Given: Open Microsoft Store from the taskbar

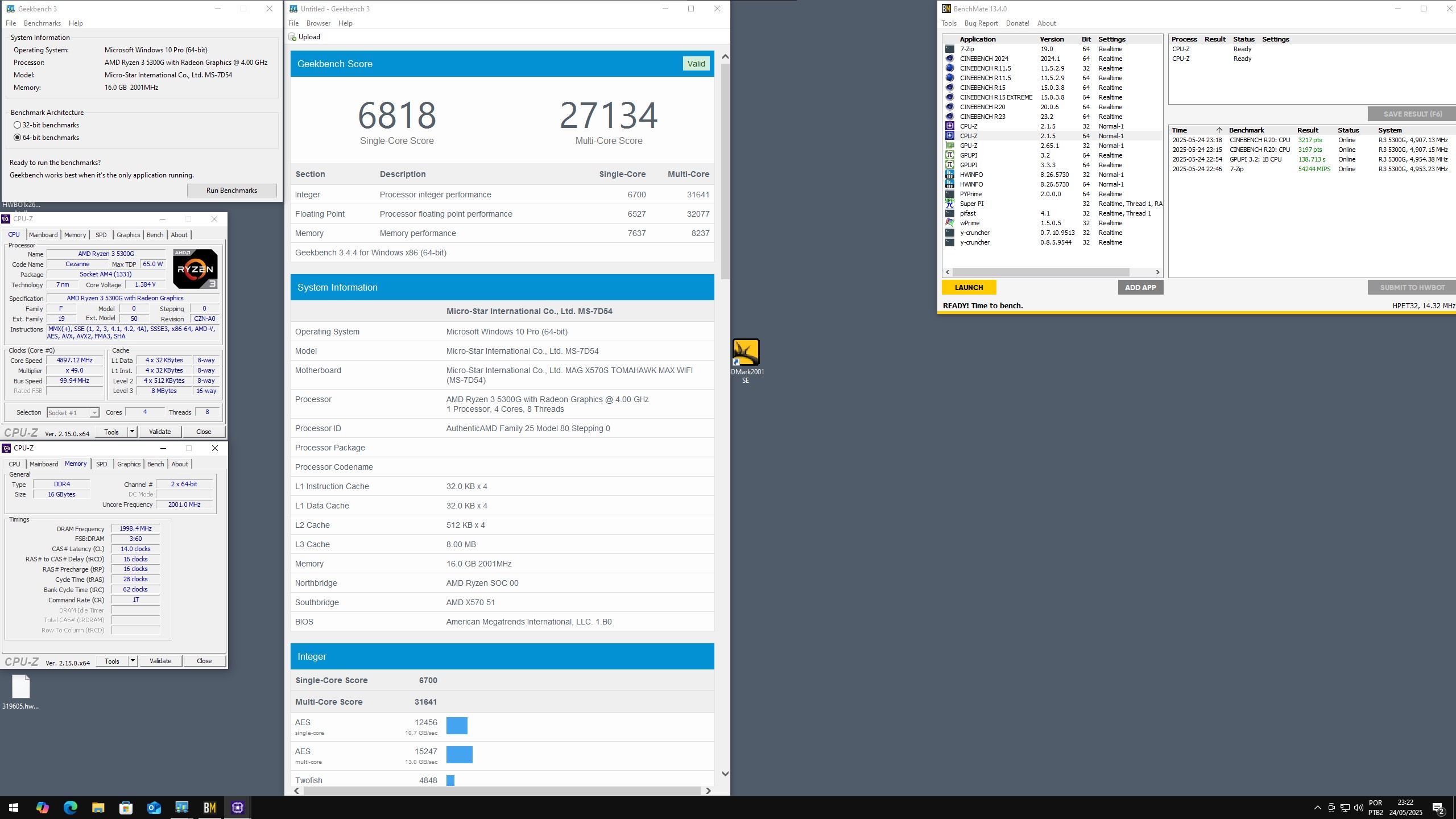Looking at the screenshot, I should [x=126, y=808].
